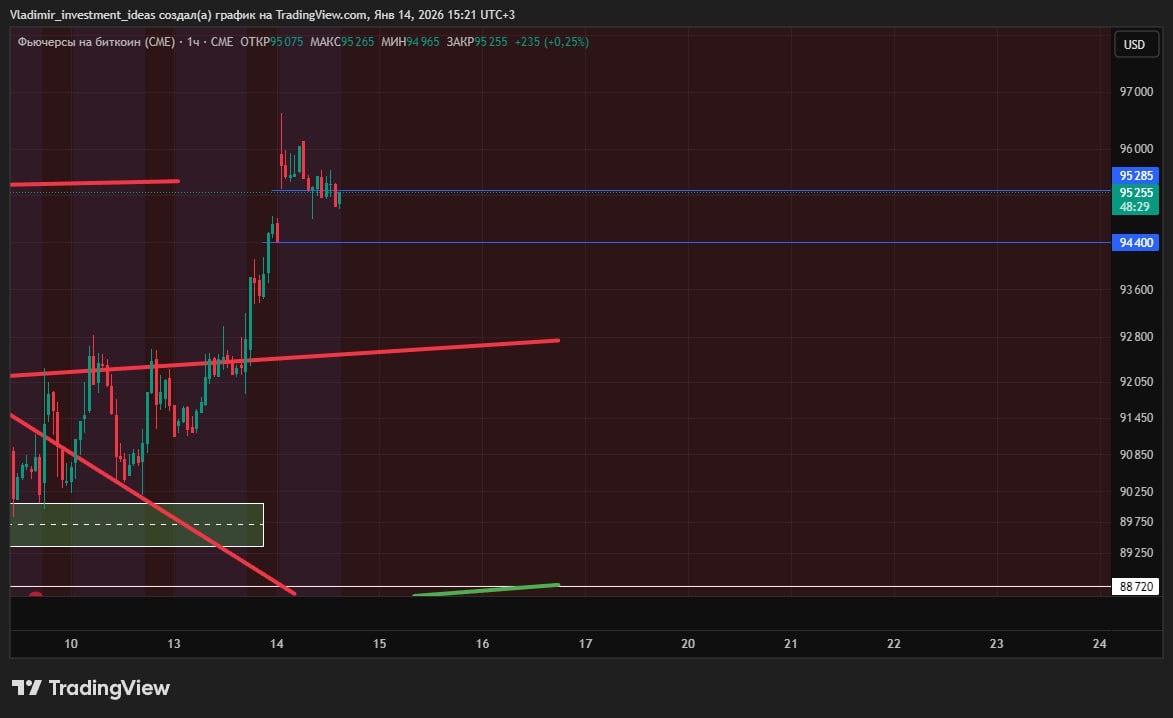
Task: Click the 96 000 price axis label
Action: coord(1136,149)
